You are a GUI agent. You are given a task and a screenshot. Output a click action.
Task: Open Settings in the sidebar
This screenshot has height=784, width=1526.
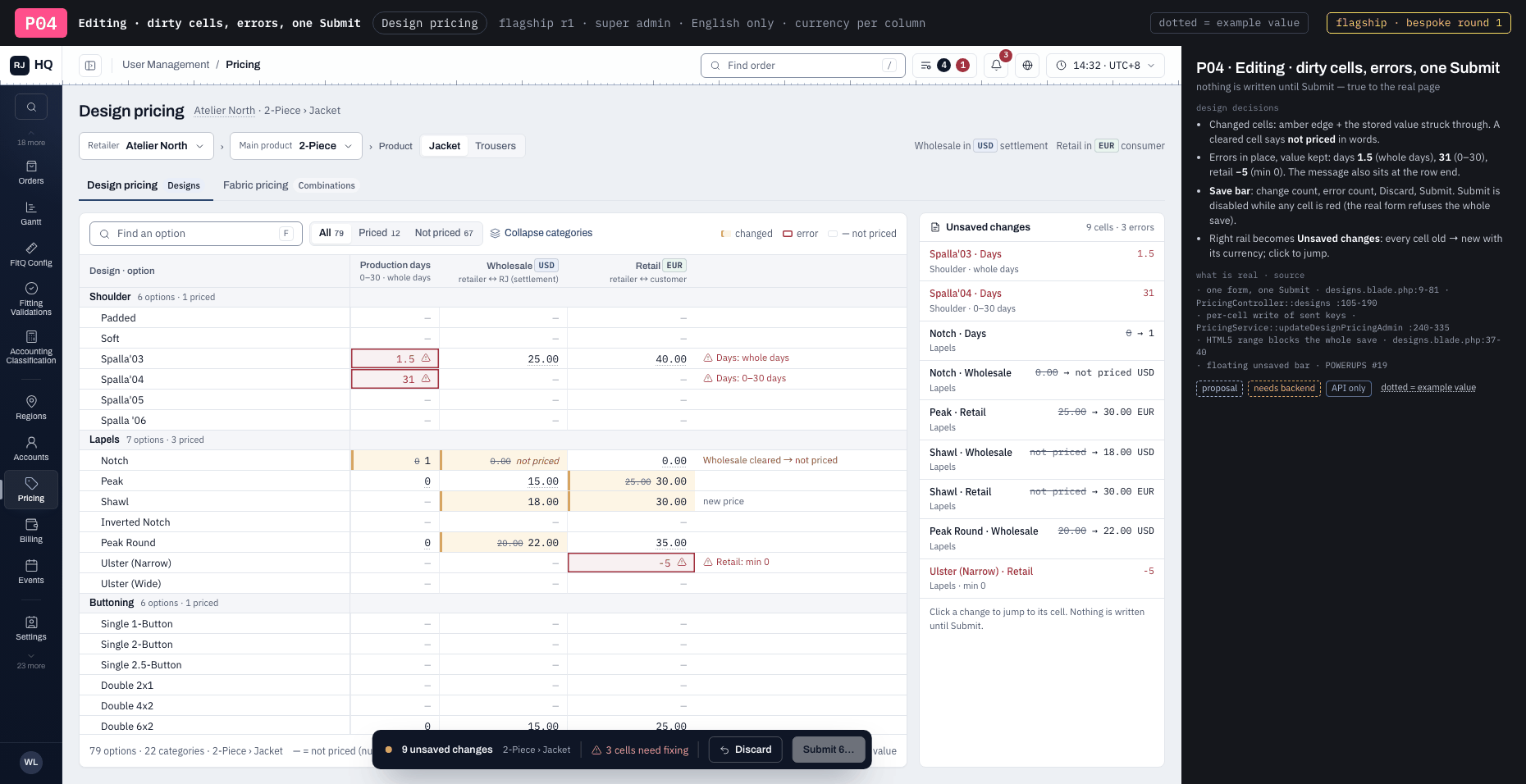tap(31, 628)
